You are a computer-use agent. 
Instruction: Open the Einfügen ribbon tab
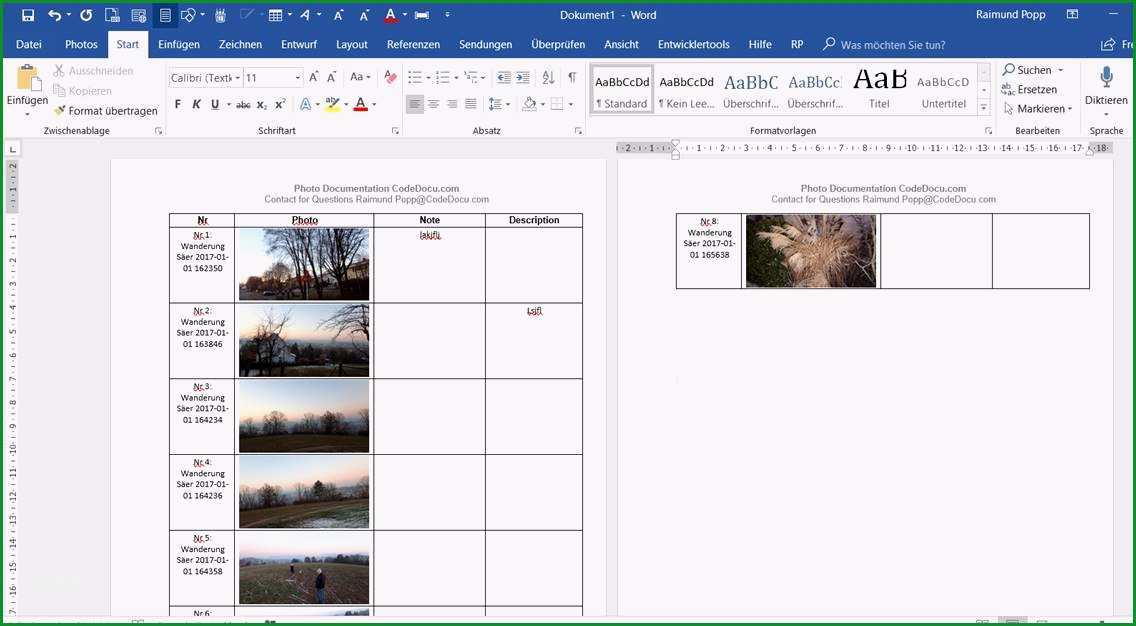click(x=179, y=44)
